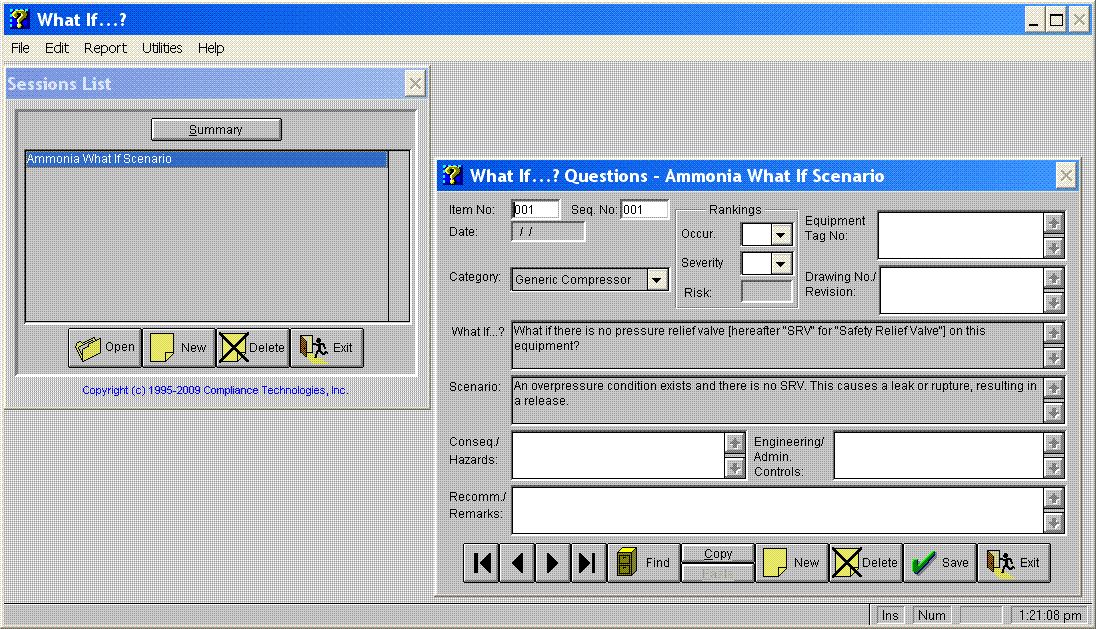Click the Engineering/Admin. Controls text area
This screenshot has height=629, width=1096.
click(939, 455)
